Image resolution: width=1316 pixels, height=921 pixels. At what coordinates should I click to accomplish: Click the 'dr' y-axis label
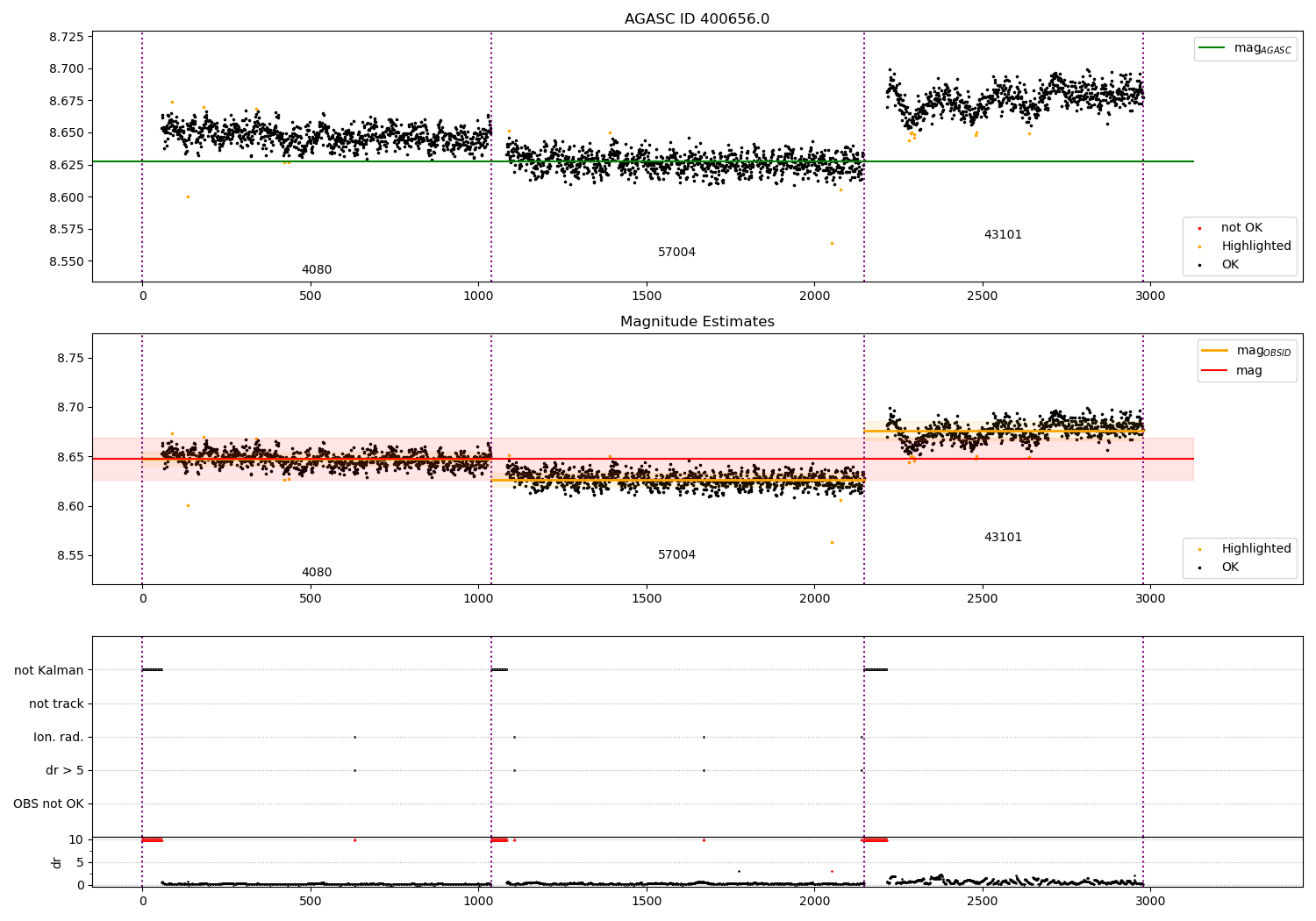(57, 862)
